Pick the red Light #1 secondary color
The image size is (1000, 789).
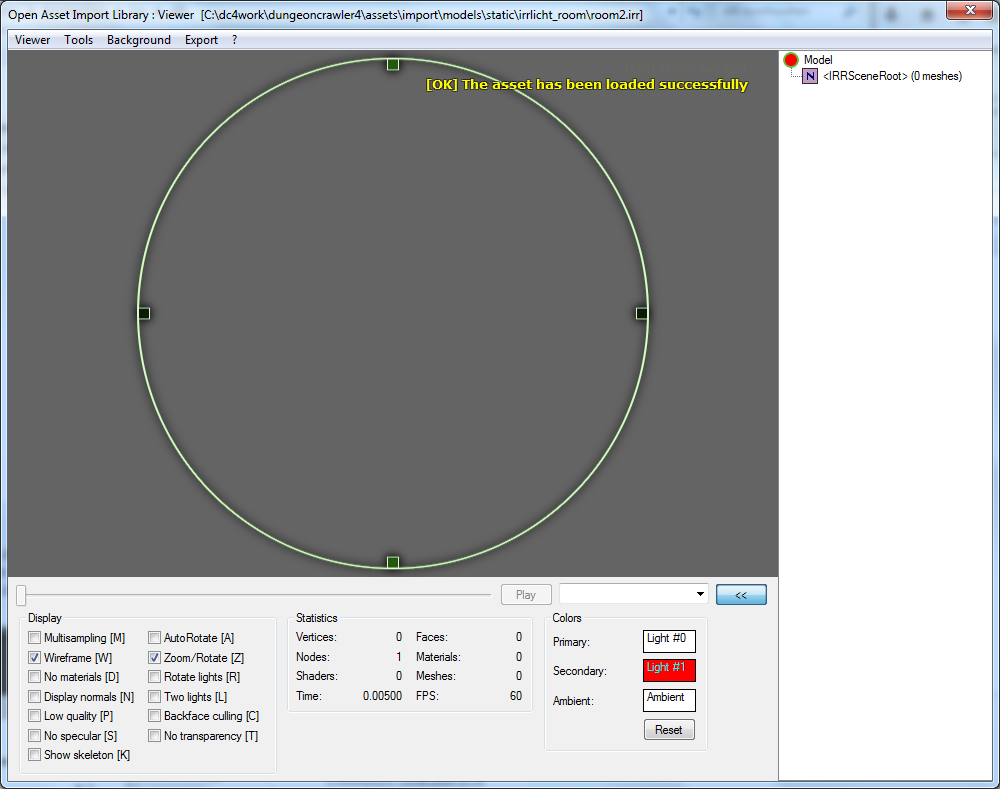coord(669,670)
